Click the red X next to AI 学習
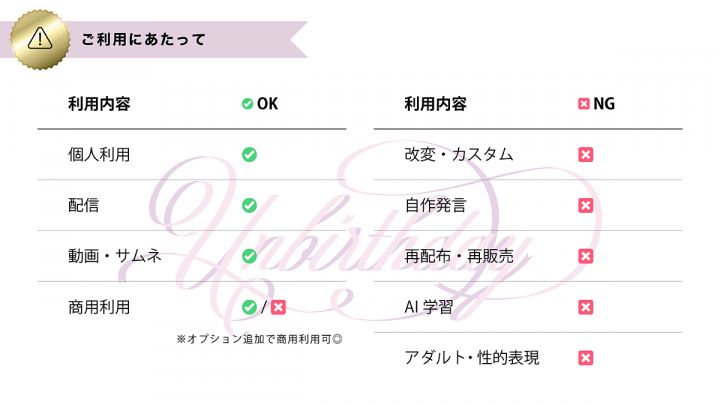Viewport: 720px width, 405px height. click(586, 307)
